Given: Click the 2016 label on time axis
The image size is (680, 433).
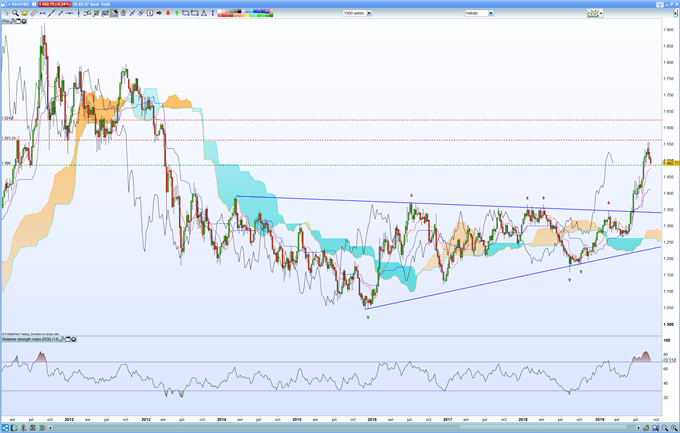Looking at the screenshot, I should (372, 420).
